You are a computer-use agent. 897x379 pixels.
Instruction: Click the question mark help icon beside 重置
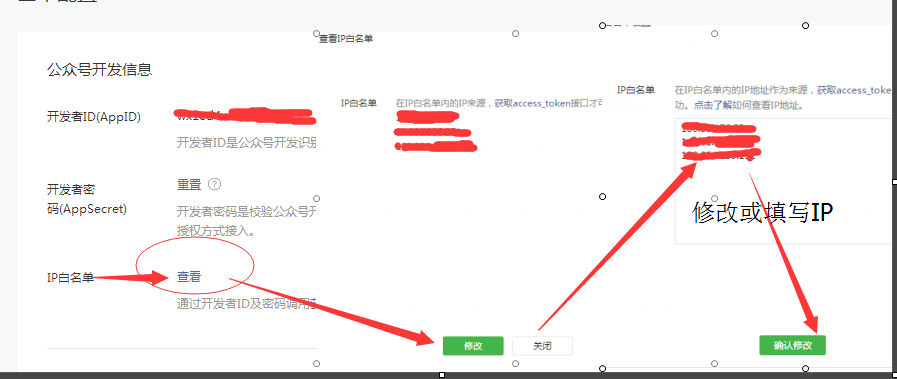tap(215, 185)
